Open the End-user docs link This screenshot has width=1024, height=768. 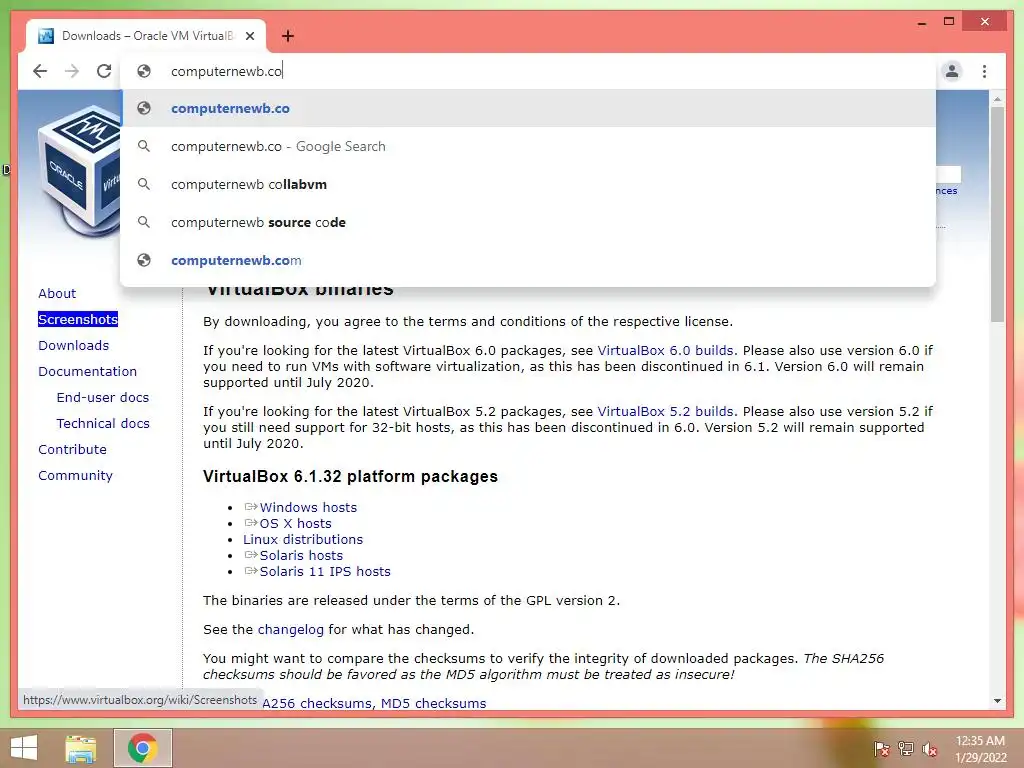103,398
